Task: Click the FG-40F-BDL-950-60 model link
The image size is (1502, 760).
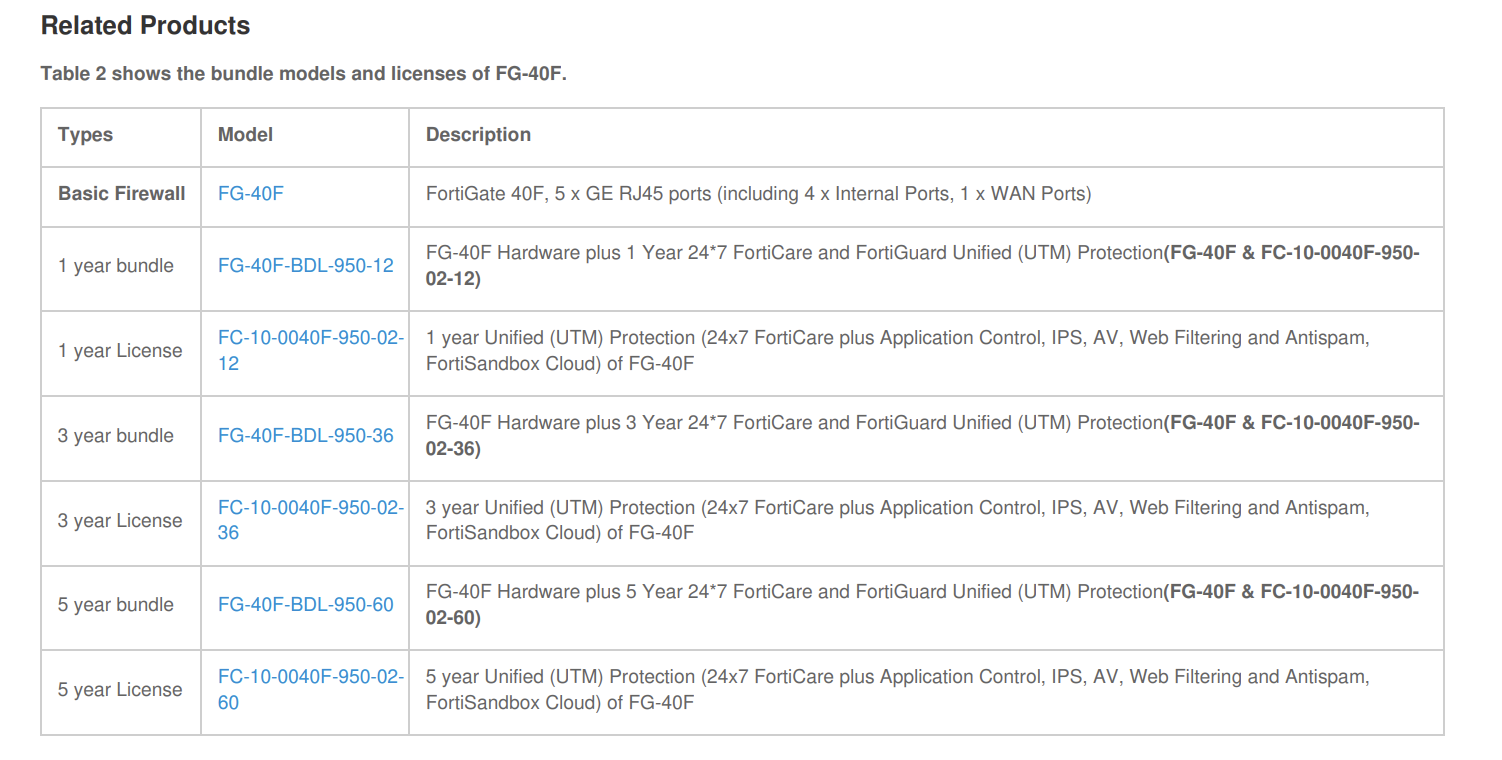Action: pos(305,605)
